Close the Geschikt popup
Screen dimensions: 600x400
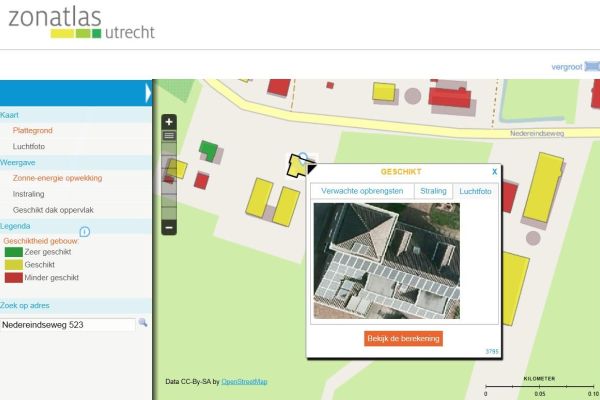[494, 172]
